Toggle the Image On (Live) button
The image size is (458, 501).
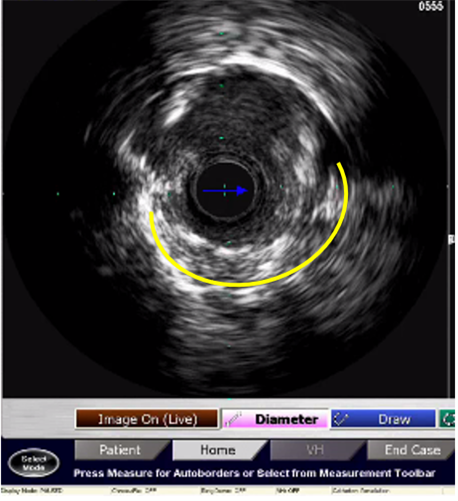pyautogui.click(x=147, y=419)
